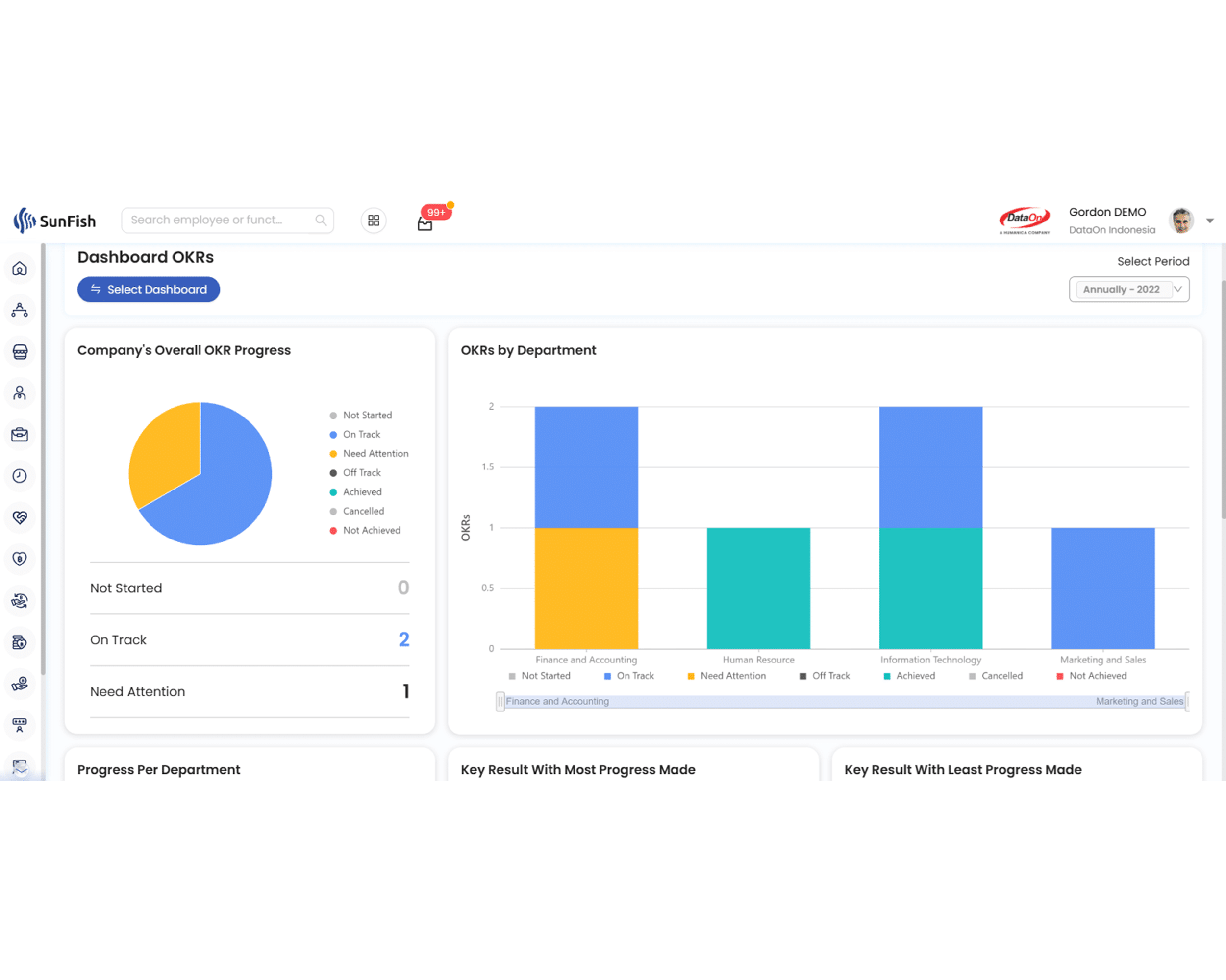
Task: Open the apps grid icon in the top bar
Action: (x=374, y=220)
